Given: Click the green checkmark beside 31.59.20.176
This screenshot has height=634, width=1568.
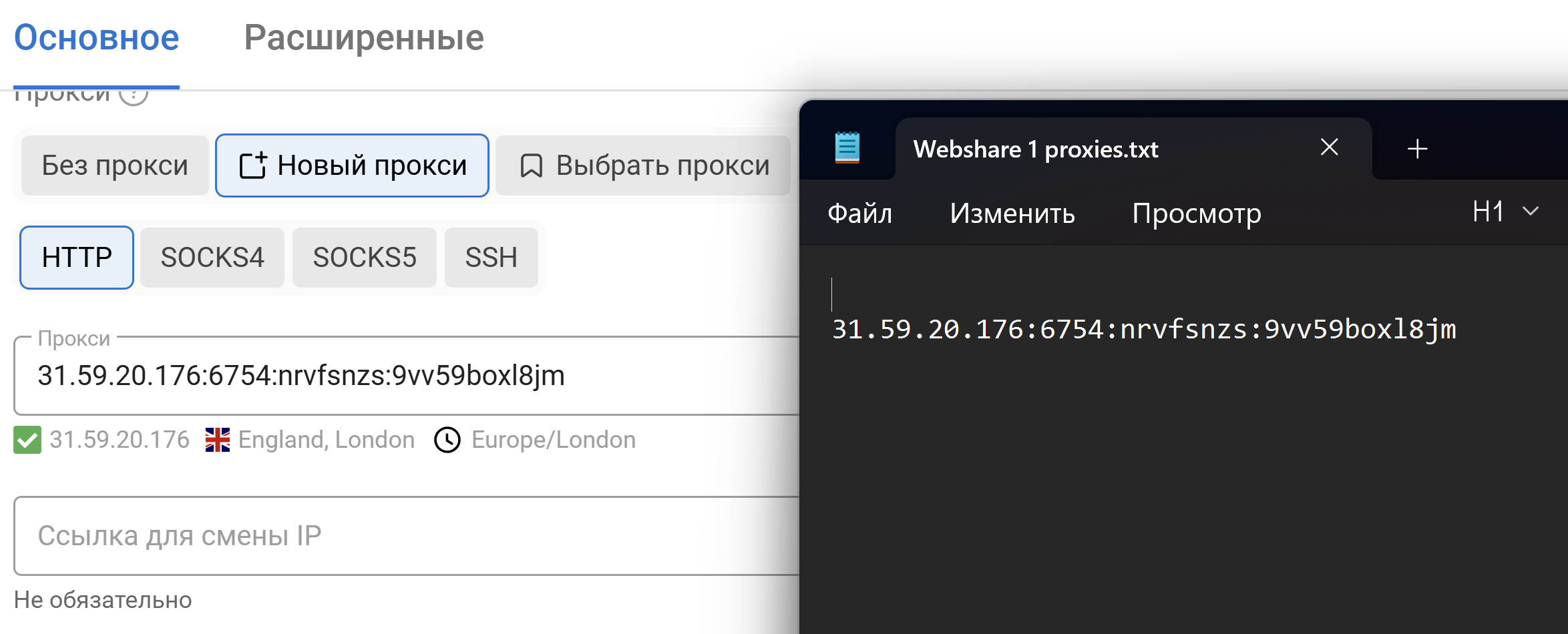Looking at the screenshot, I should click(x=28, y=440).
